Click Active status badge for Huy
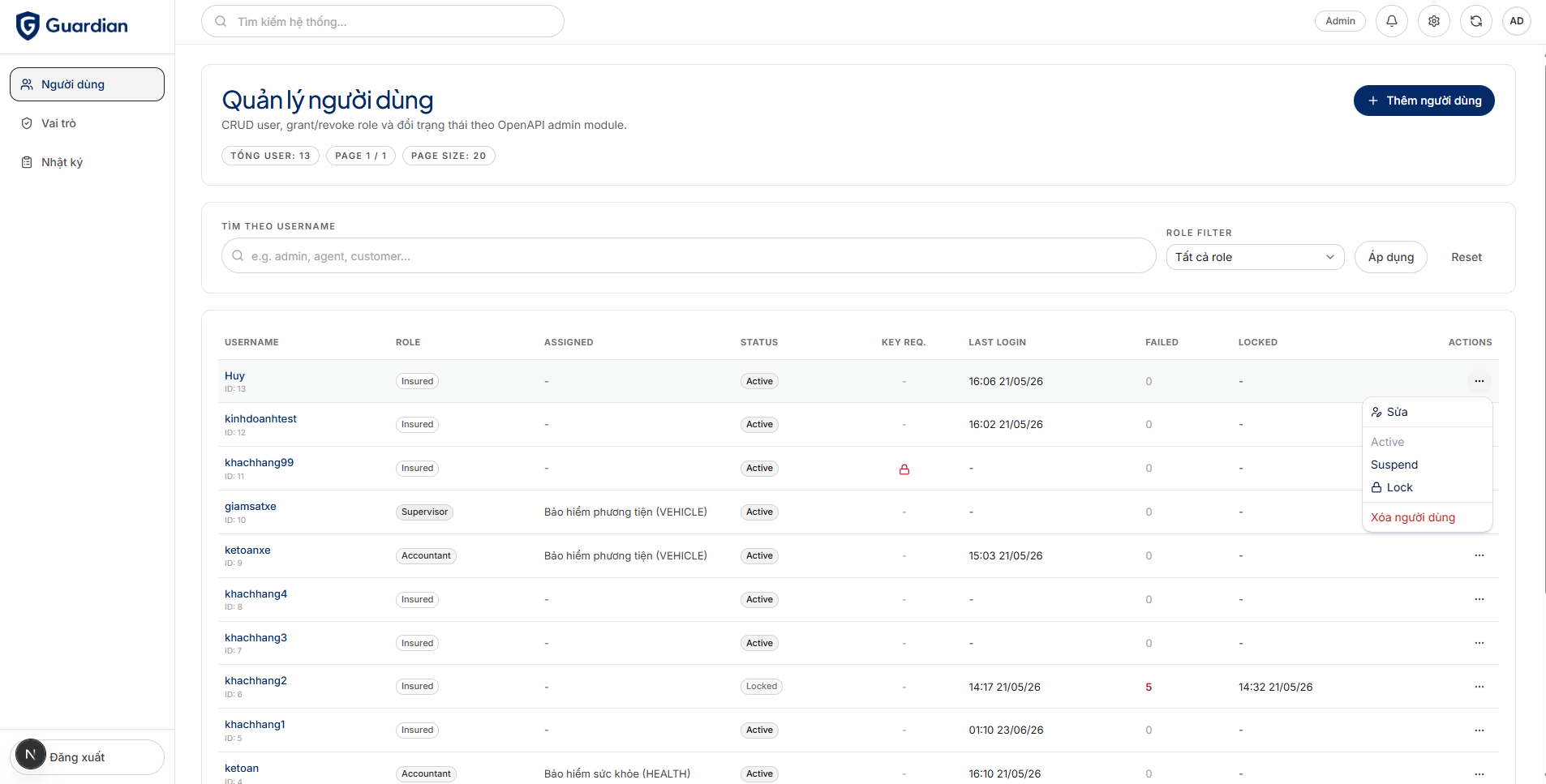This screenshot has height=784, width=1546. 759,381
